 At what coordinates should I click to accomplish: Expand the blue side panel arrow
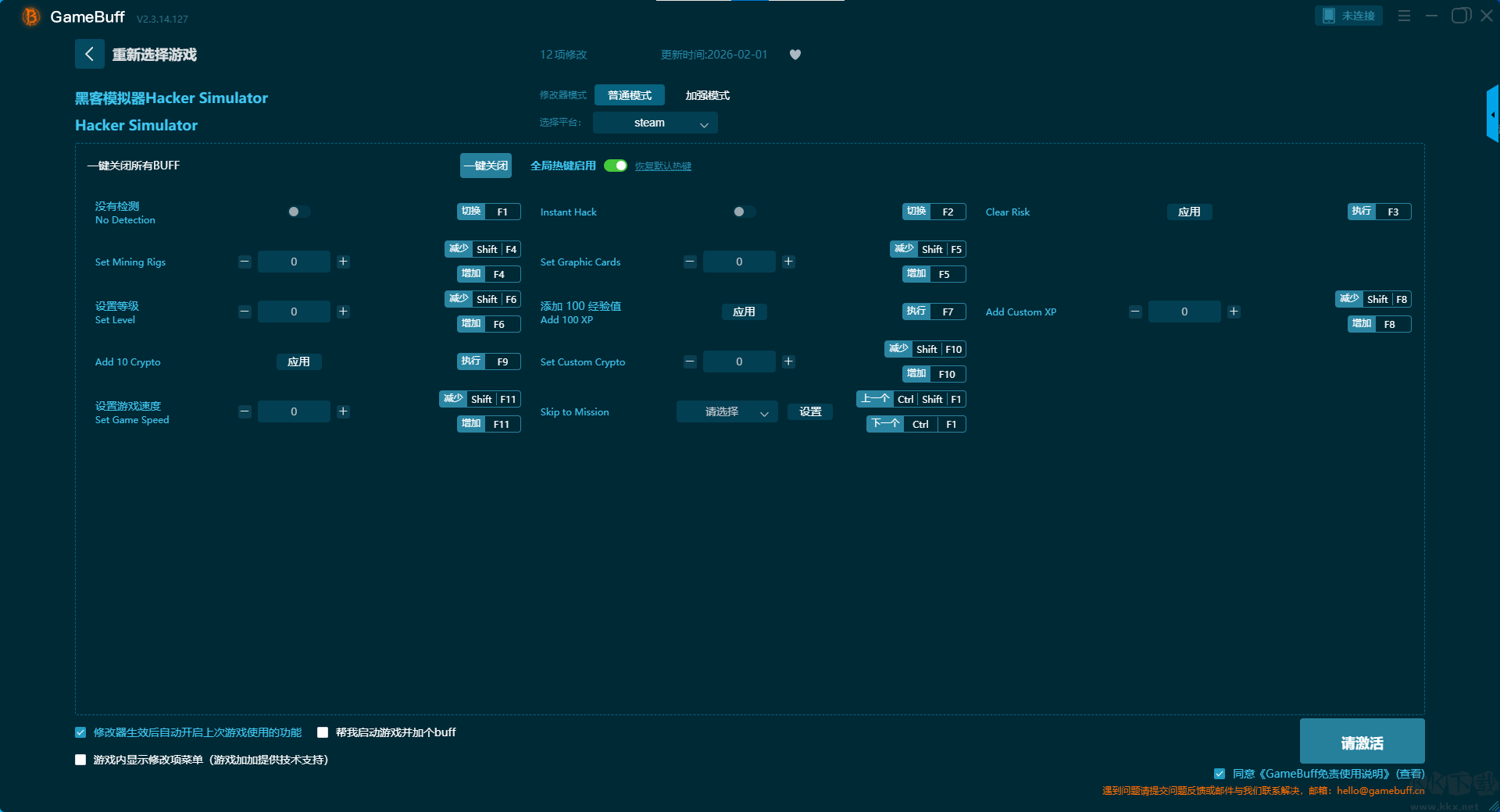[x=1493, y=114]
